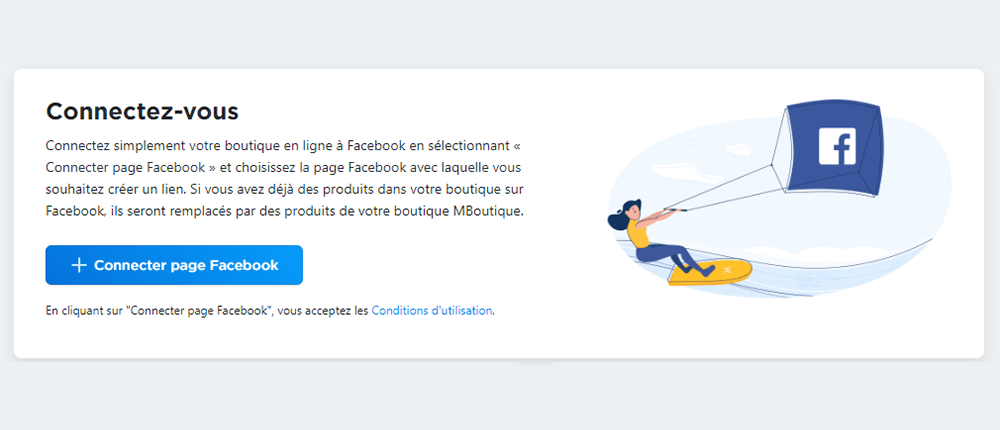Click the plus icon inside the blue button
Image resolution: width=1000 pixels, height=430 pixels.
click(x=78, y=265)
